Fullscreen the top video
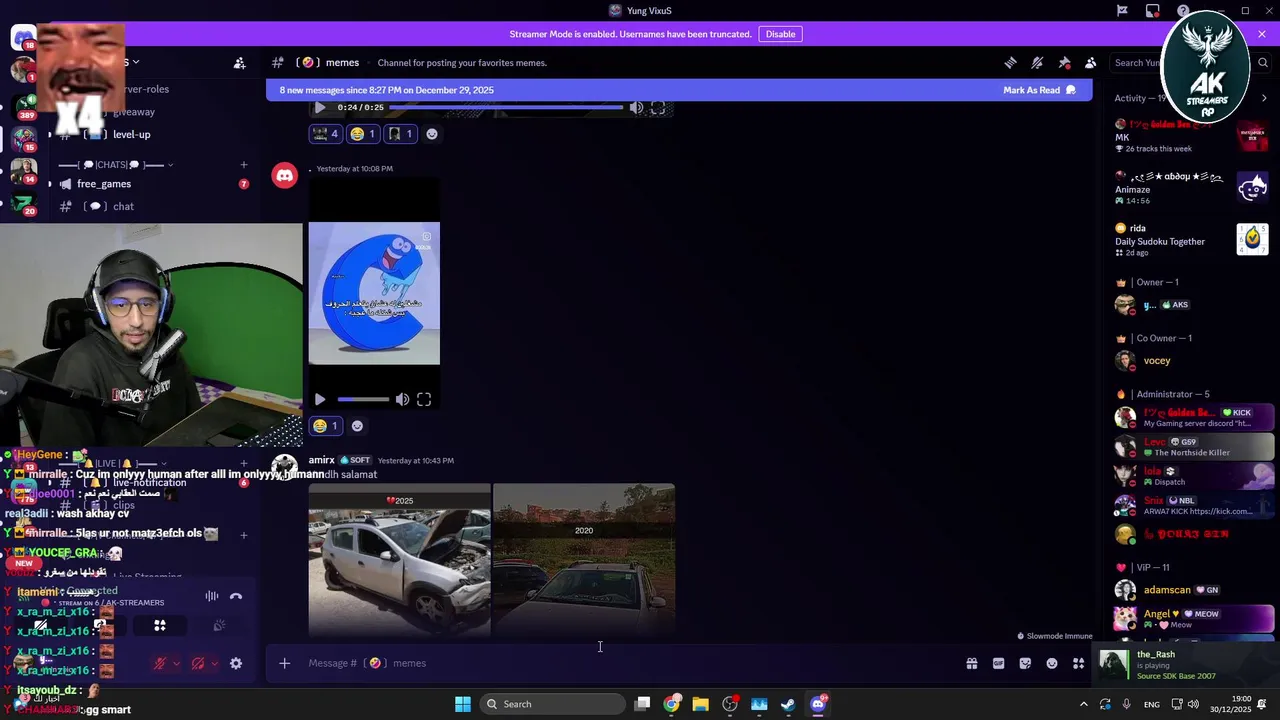The height and width of the screenshot is (720, 1280). [658, 107]
